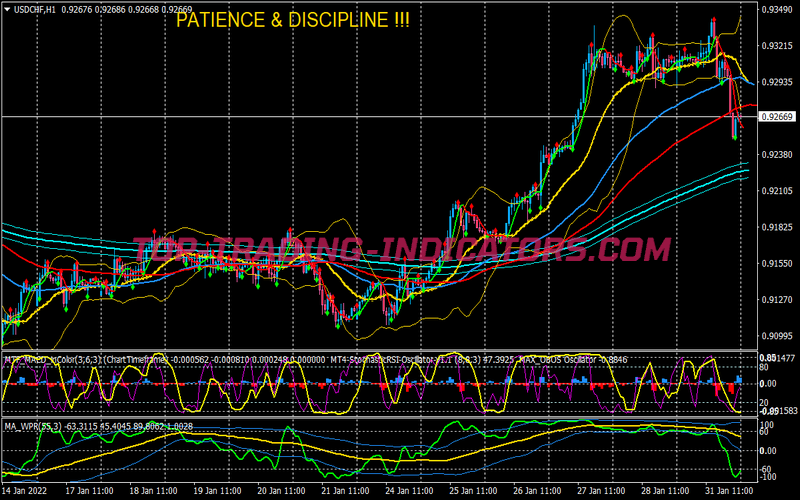Select the MAX_OBOS Oscillator indicator label
This screenshot has width=800, height=500.
[557, 360]
